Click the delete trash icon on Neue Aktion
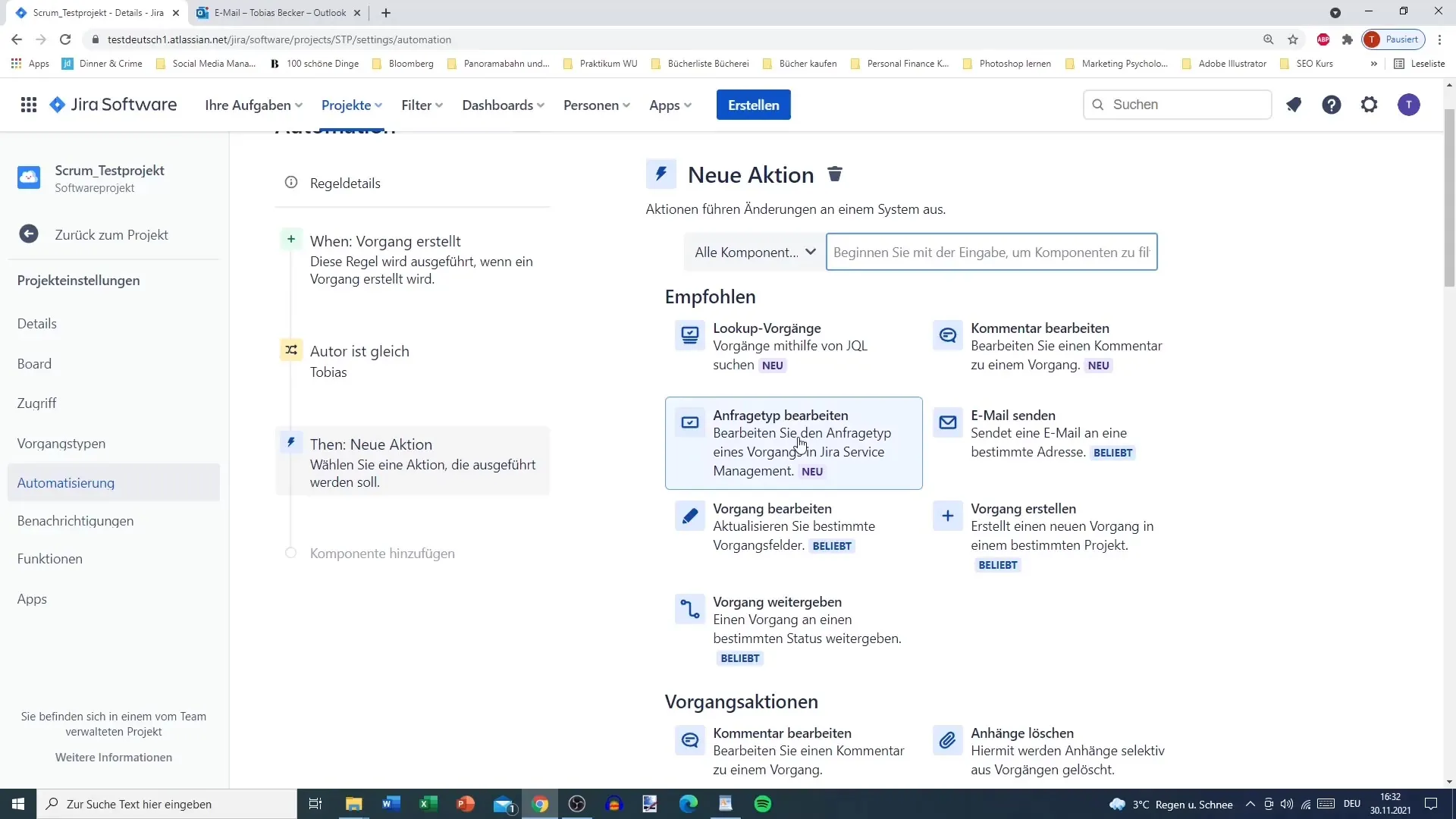1456x819 pixels. tap(836, 174)
